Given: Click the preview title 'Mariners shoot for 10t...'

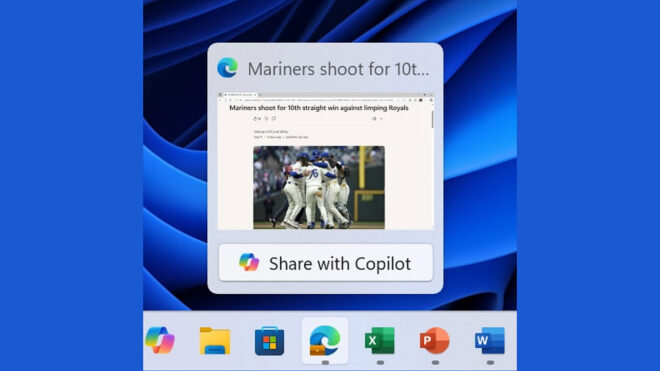Looking at the screenshot, I should click(338, 69).
